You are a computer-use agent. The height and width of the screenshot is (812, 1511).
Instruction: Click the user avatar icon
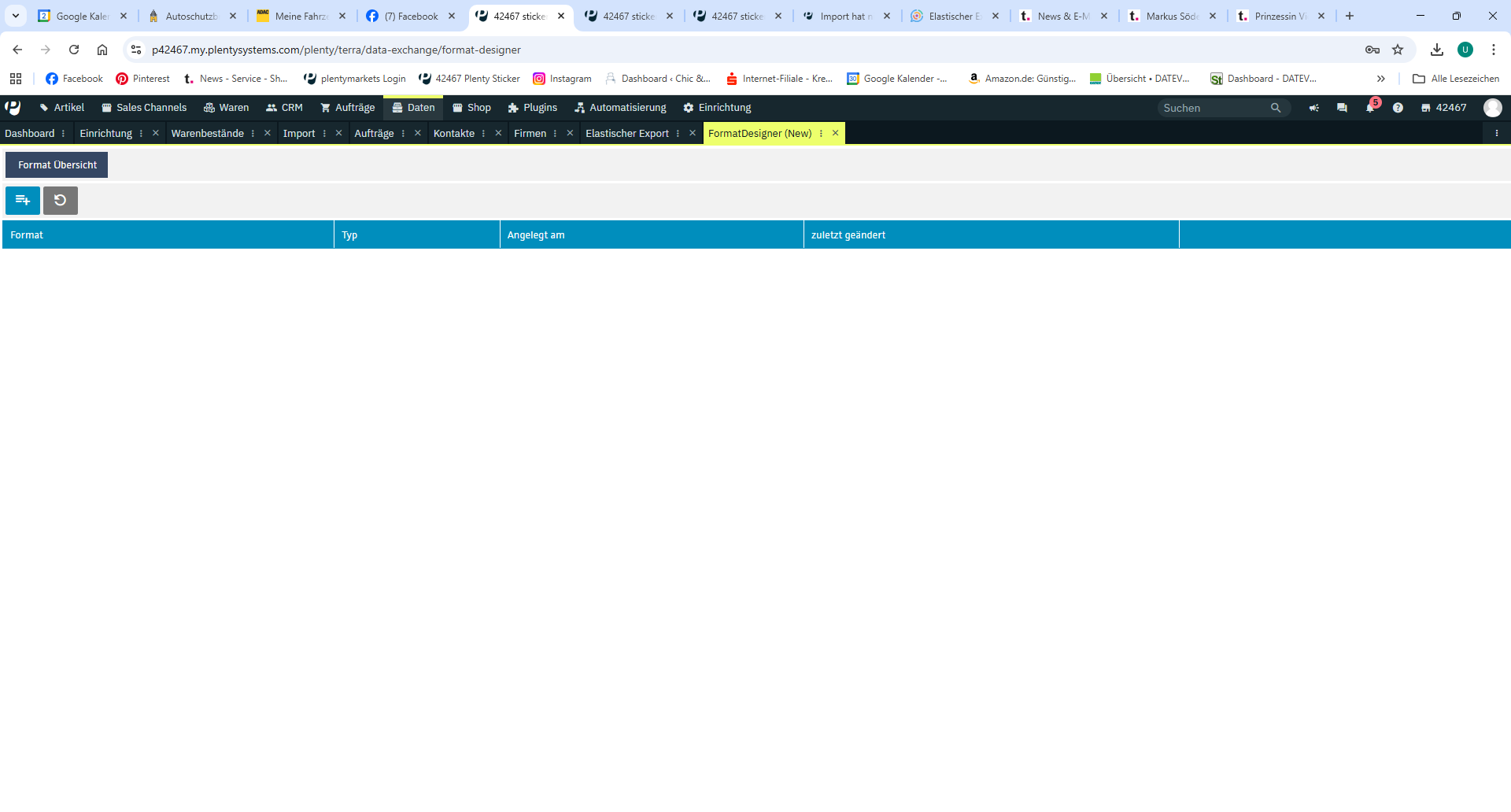[1492, 108]
